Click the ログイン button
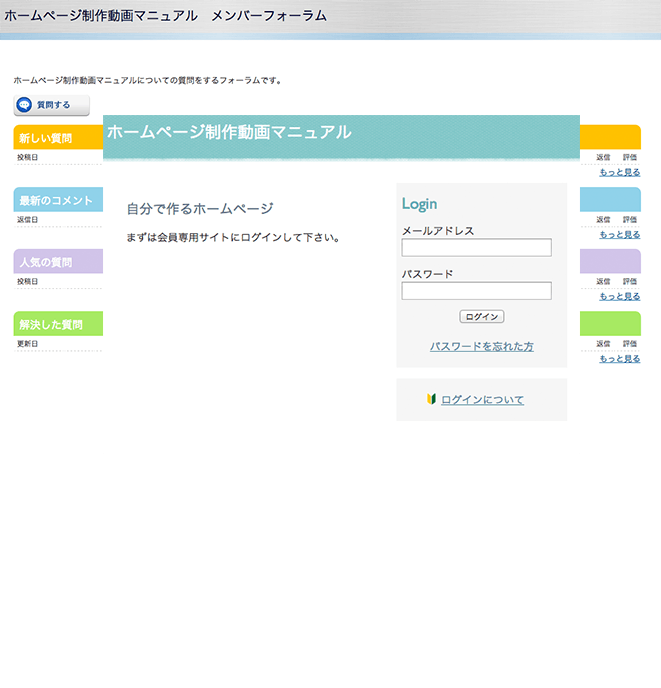The image size is (661, 688). 481,316
